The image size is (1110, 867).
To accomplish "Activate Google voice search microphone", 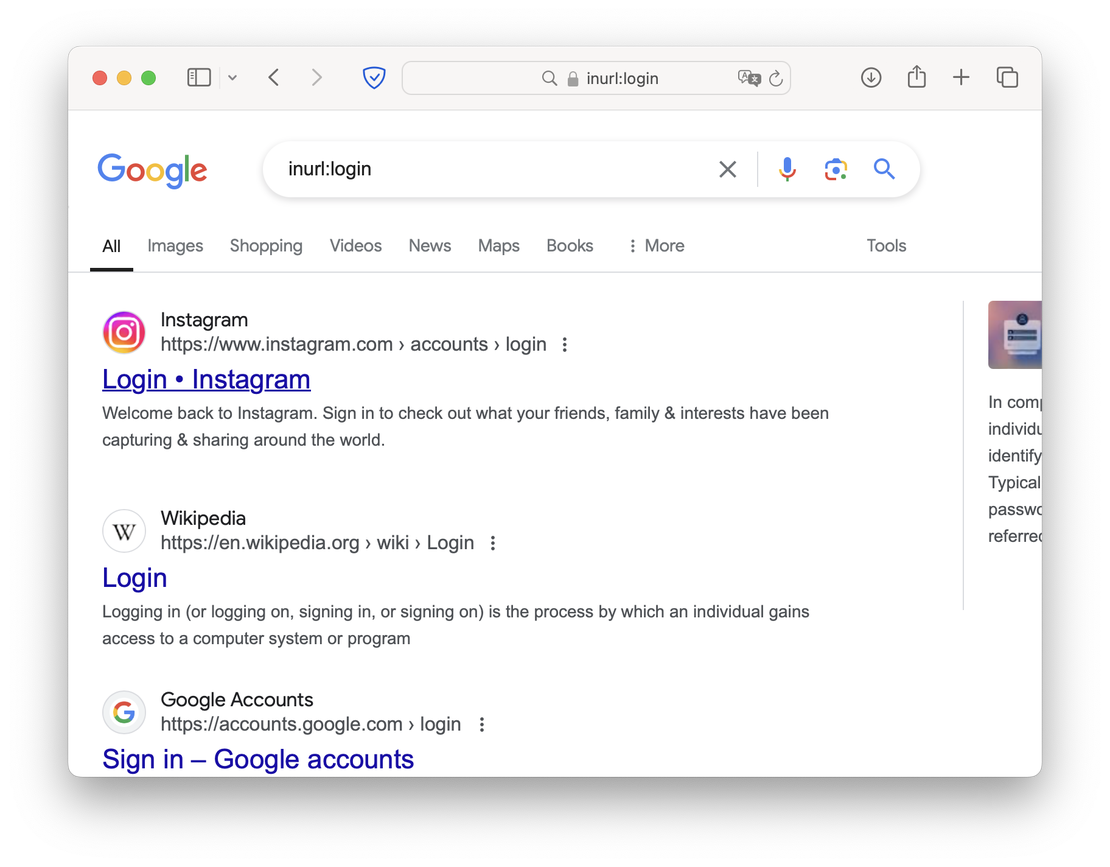I will 787,169.
